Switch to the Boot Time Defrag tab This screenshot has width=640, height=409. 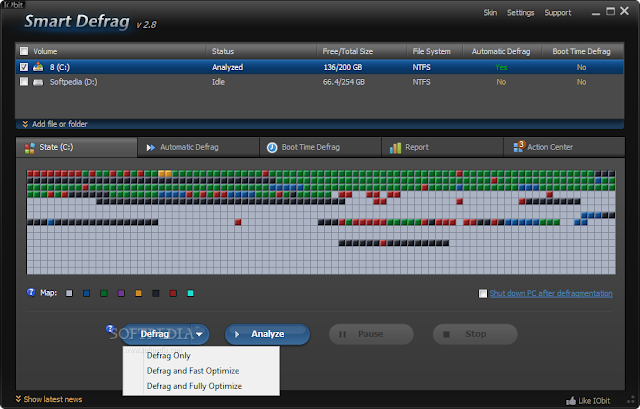(x=320, y=147)
